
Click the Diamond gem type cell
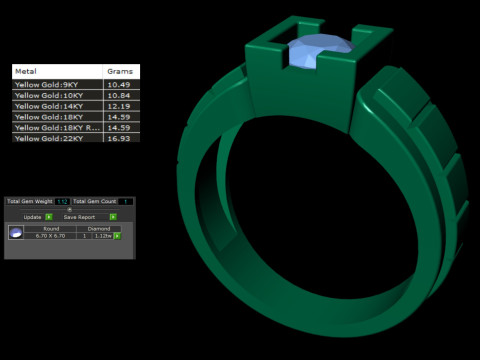coord(99,229)
